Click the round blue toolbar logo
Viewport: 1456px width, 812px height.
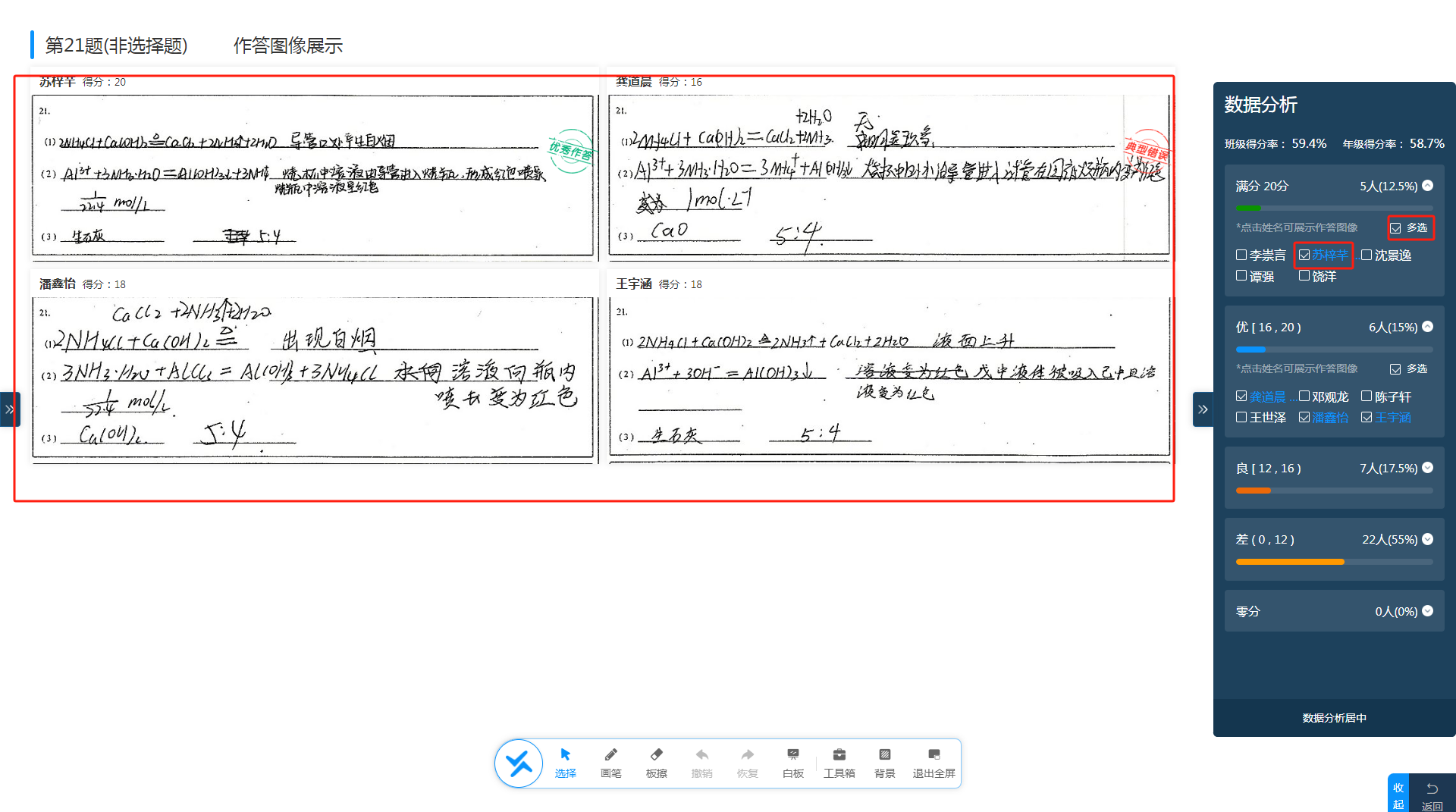(519, 763)
